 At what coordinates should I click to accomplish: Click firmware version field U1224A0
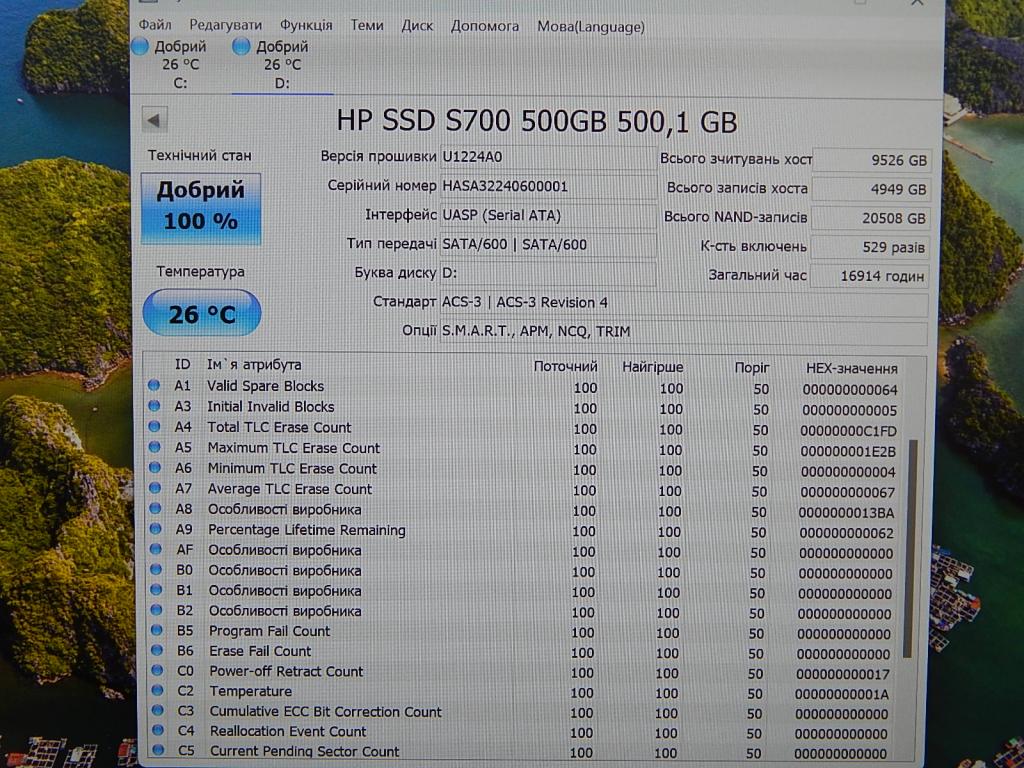[548, 157]
